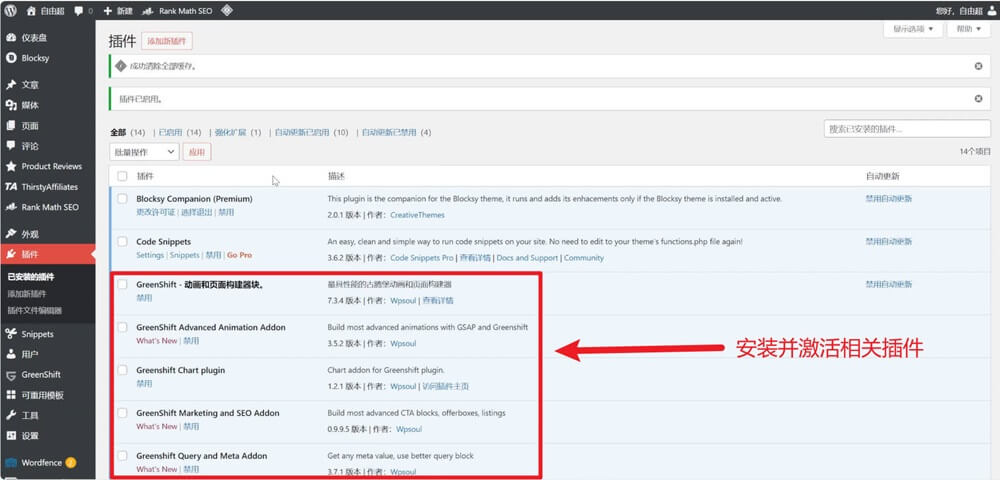The width and height of the screenshot is (1000, 480).
Task: Open Rank Math SEO sidebar icon
Action: (x=11, y=207)
